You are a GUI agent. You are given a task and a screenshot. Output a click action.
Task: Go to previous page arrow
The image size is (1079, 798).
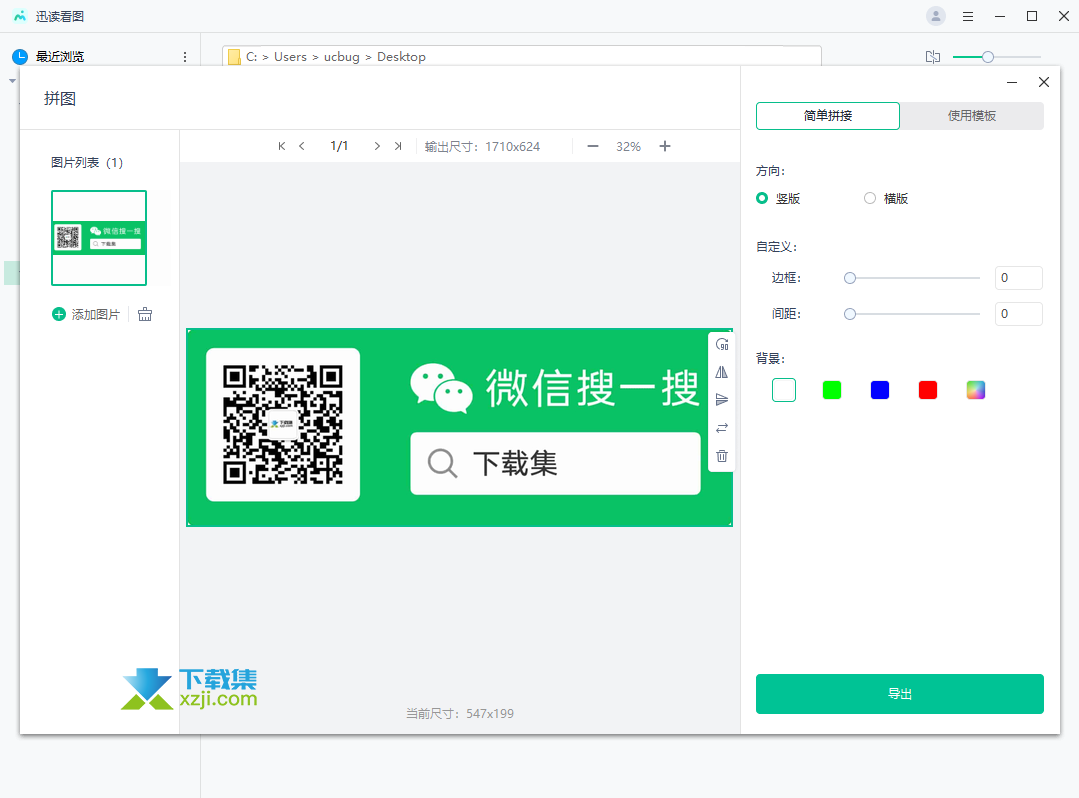(301, 146)
